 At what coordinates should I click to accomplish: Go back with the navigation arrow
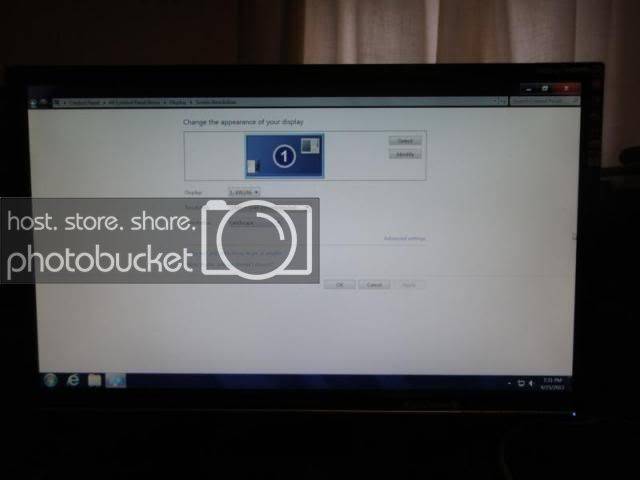click(33, 102)
